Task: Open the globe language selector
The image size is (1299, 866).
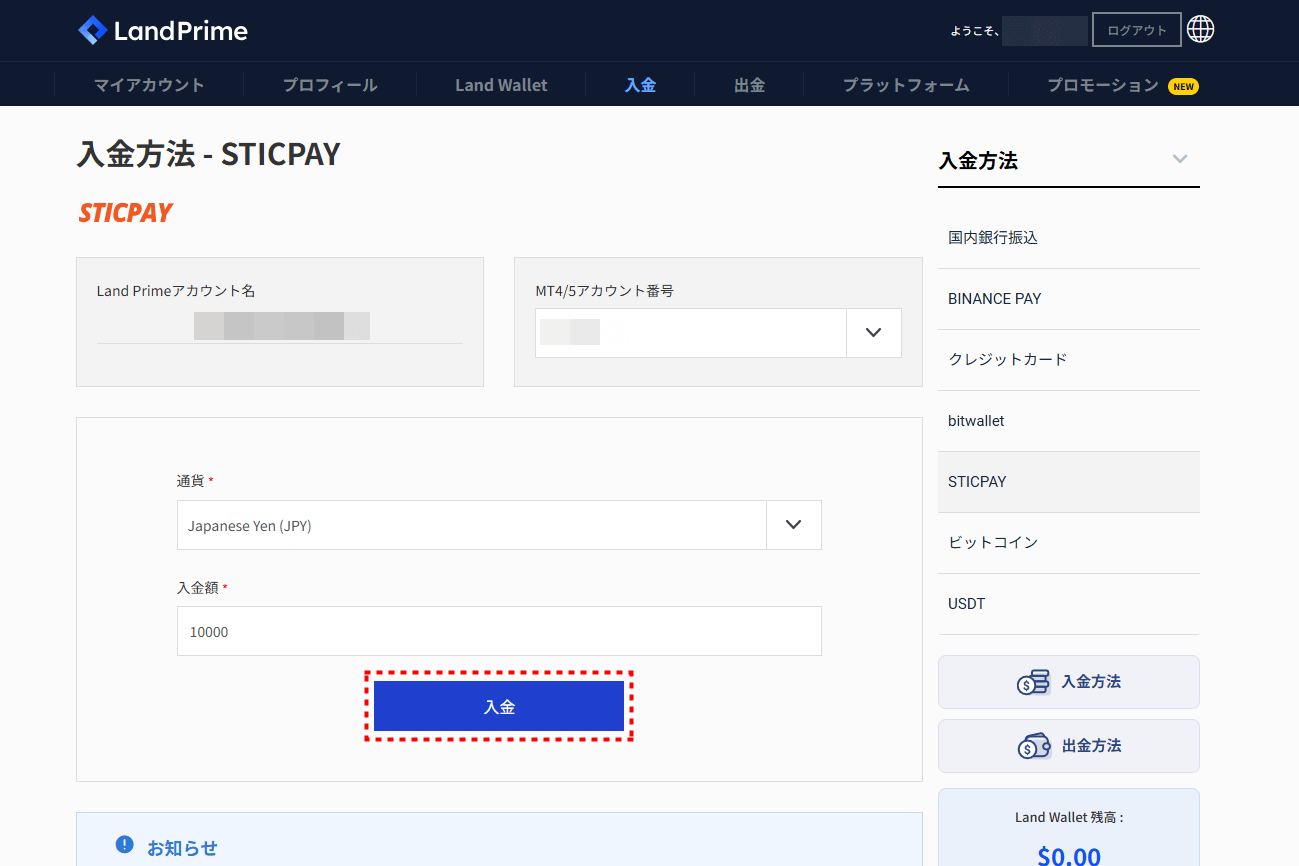Action: tap(1200, 30)
